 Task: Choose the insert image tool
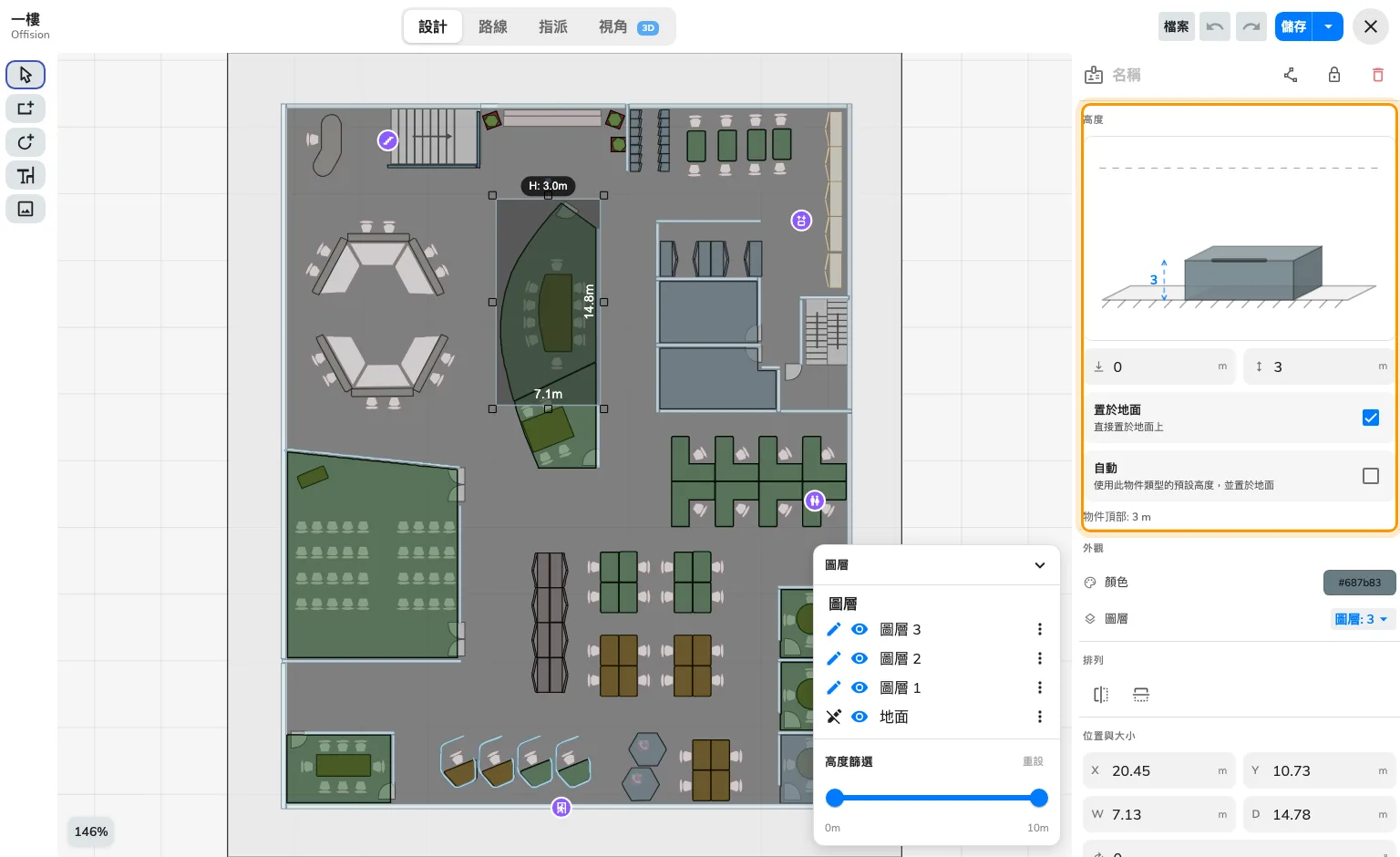(26, 209)
